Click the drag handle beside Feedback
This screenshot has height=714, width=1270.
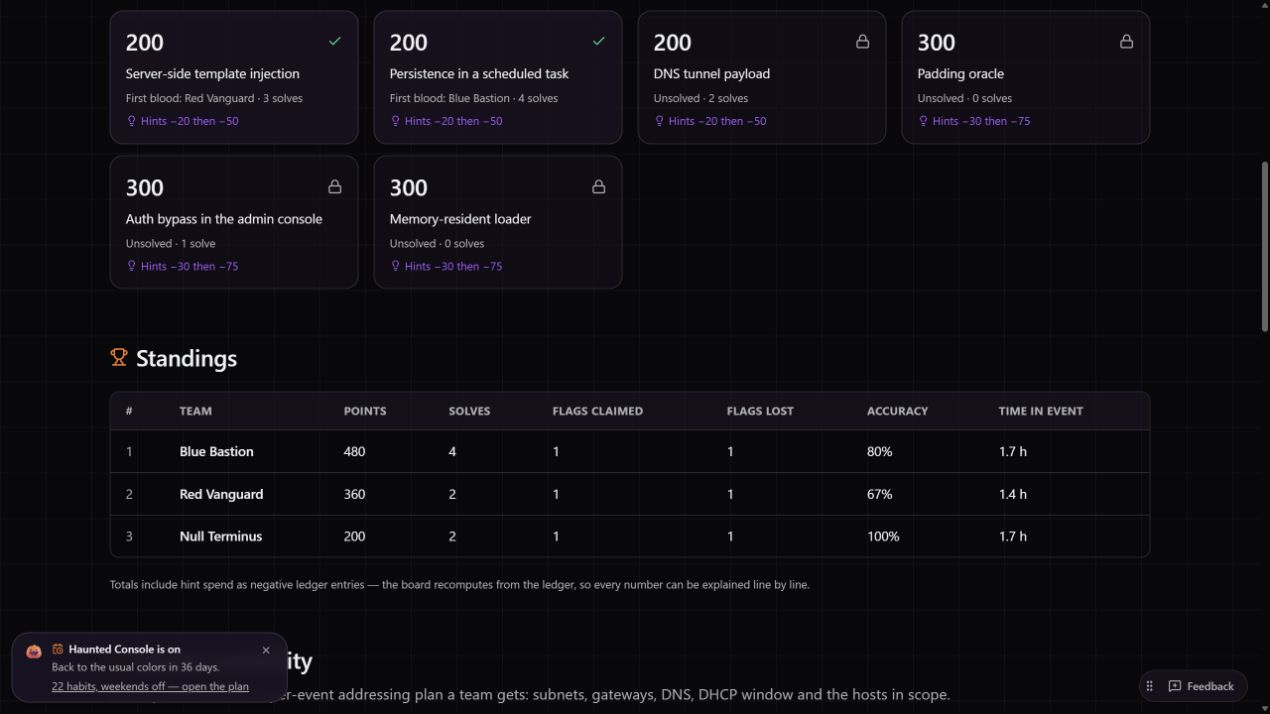pos(1150,686)
